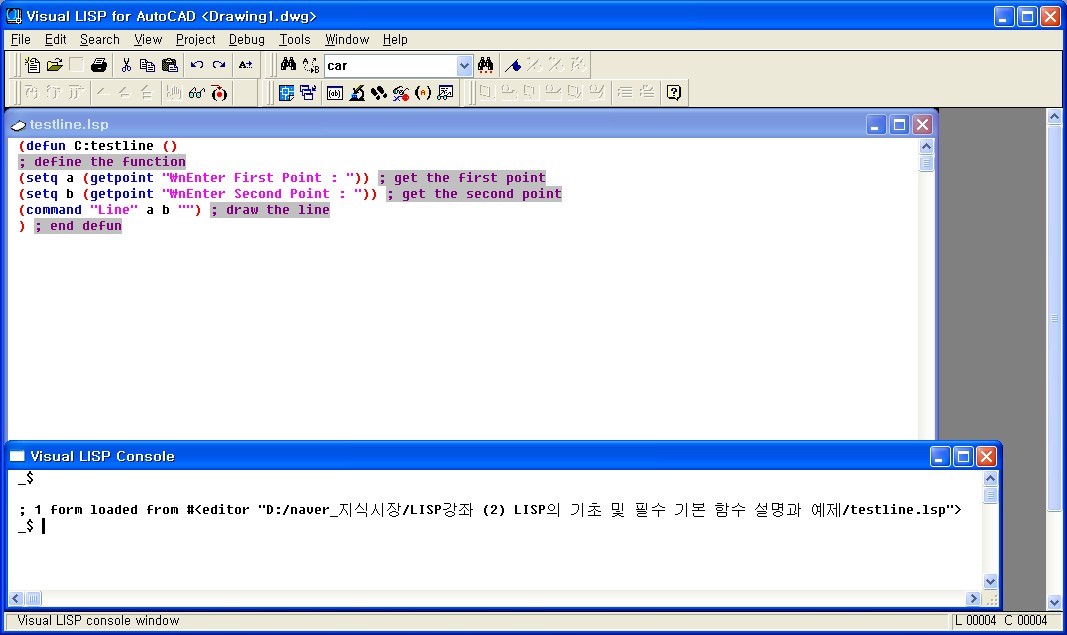Click console vertical scrollbar up arrow
Viewport: 1067px width, 635px height.
pyautogui.click(x=990, y=478)
